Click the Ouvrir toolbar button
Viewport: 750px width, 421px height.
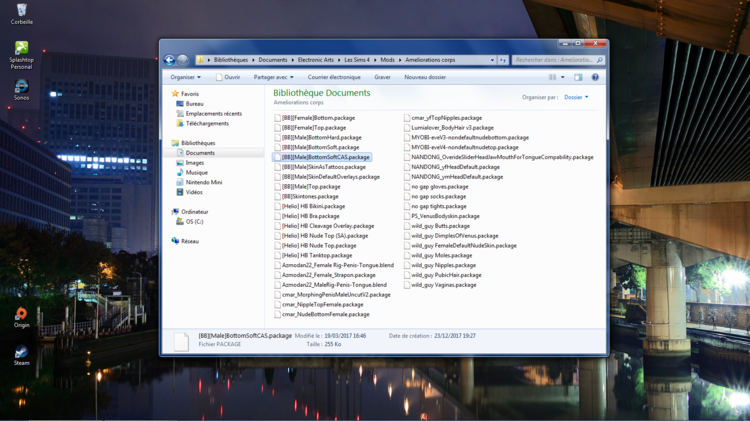click(228, 77)
